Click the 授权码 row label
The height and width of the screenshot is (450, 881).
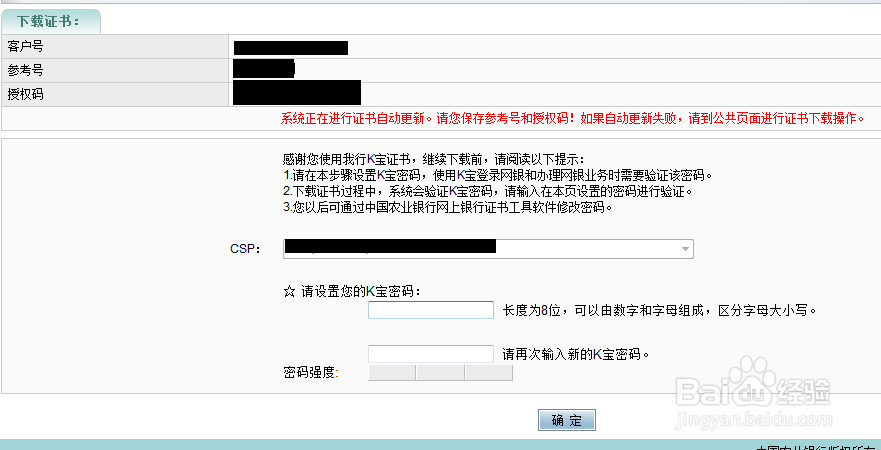point(25,94)
